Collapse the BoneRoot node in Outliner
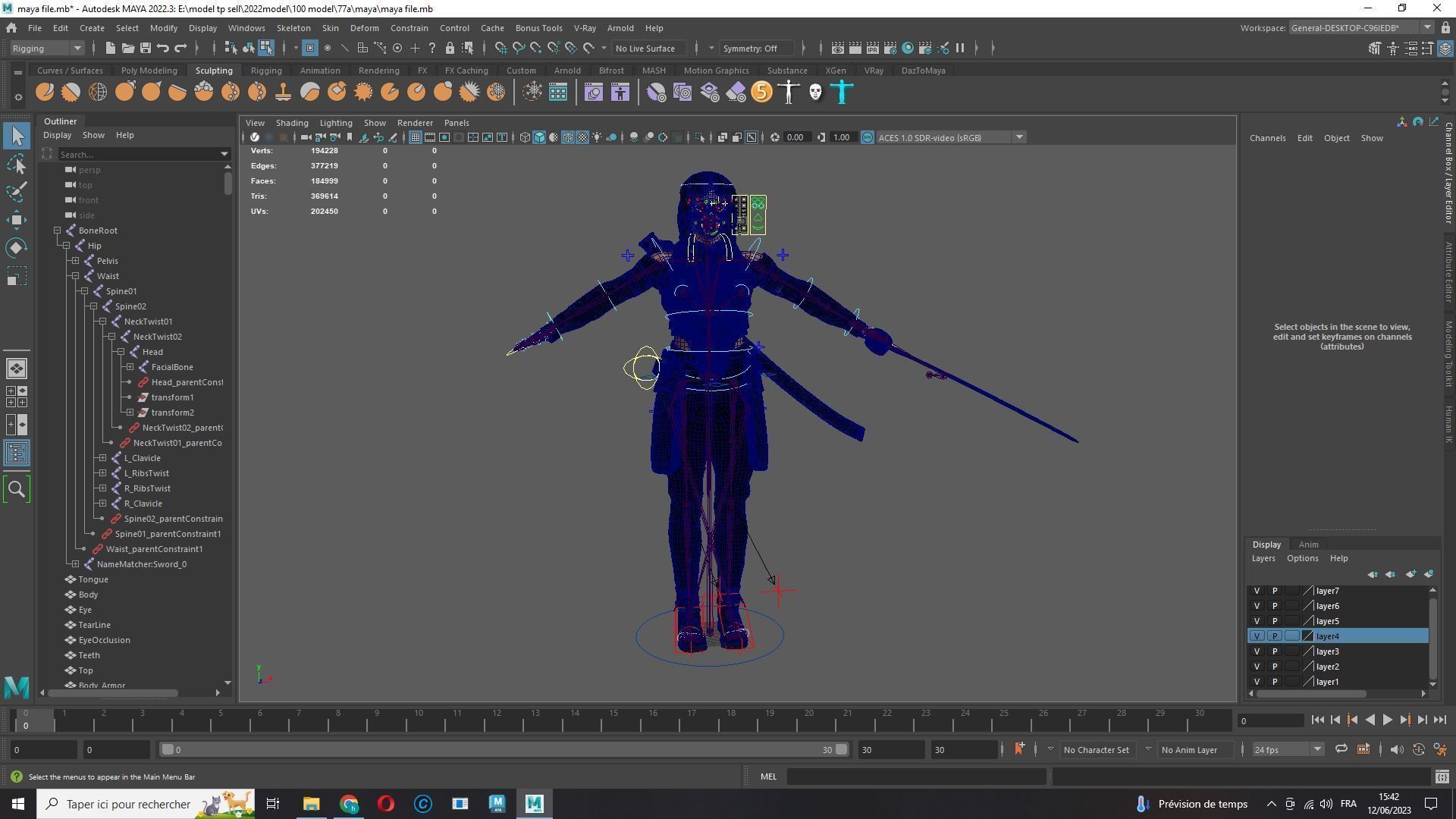Image resolution: width=1456 pixels, height=819 pixels. click(57, 231)
